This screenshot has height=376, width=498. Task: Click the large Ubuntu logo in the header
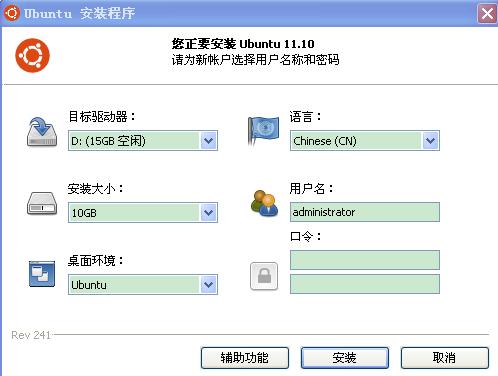32,55
